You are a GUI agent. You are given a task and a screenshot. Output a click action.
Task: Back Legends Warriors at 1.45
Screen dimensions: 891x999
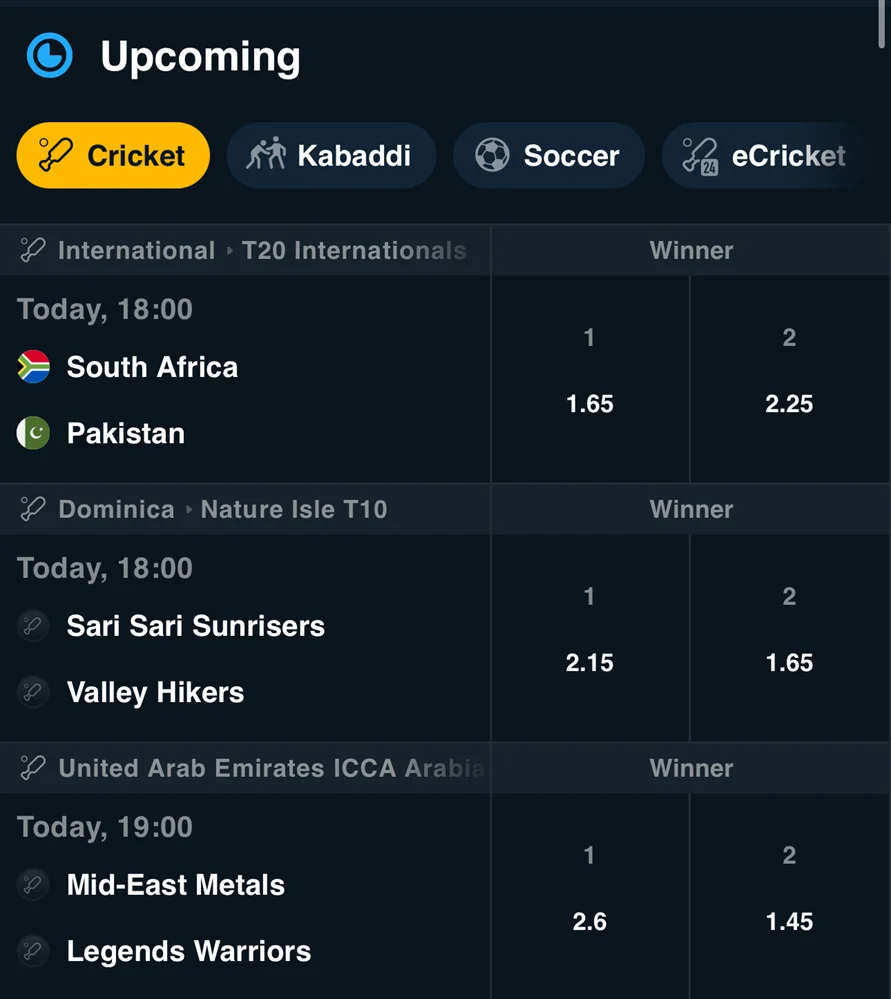pos(789,899)
